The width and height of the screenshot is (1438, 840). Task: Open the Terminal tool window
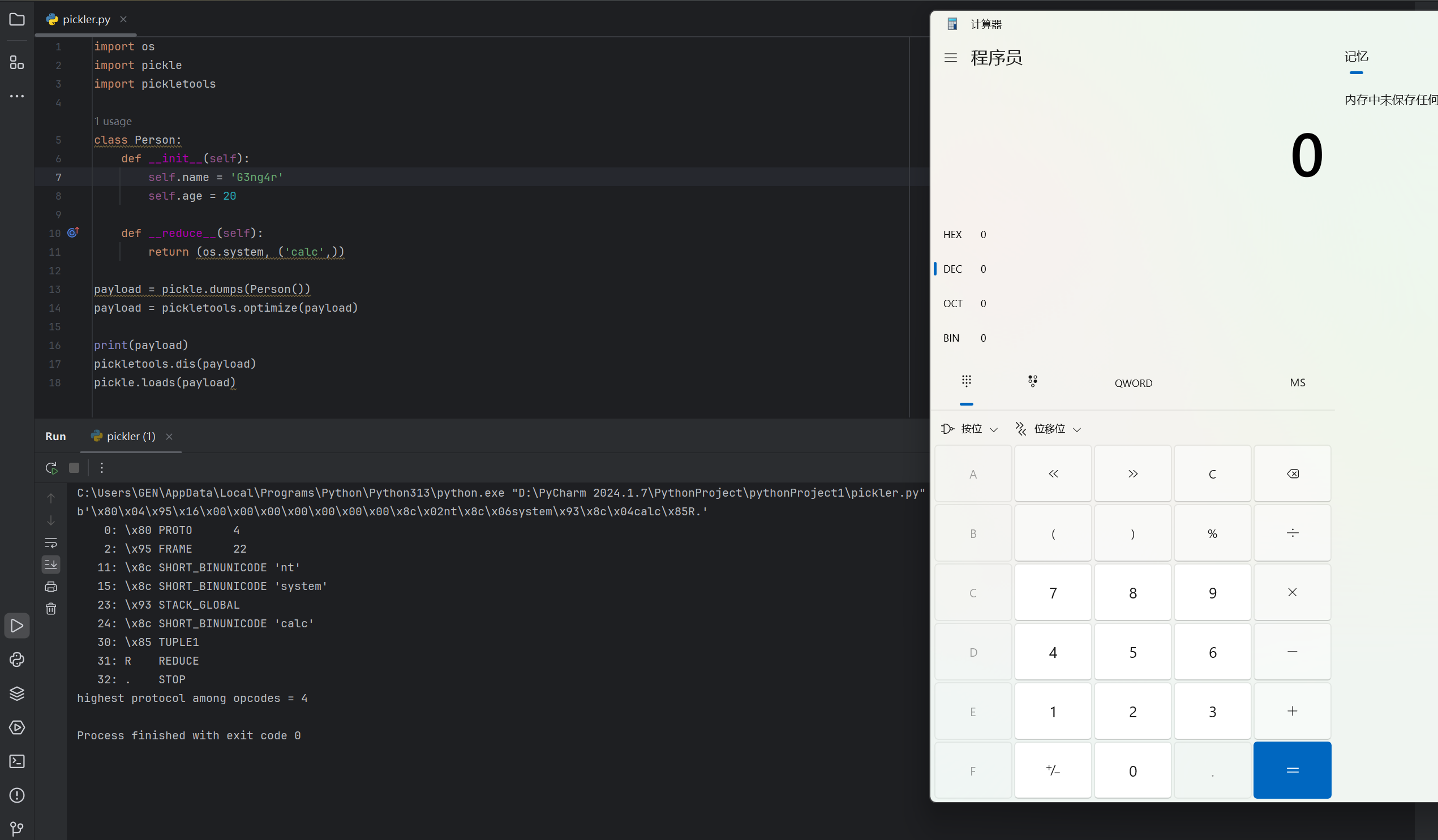click(17, 761)
